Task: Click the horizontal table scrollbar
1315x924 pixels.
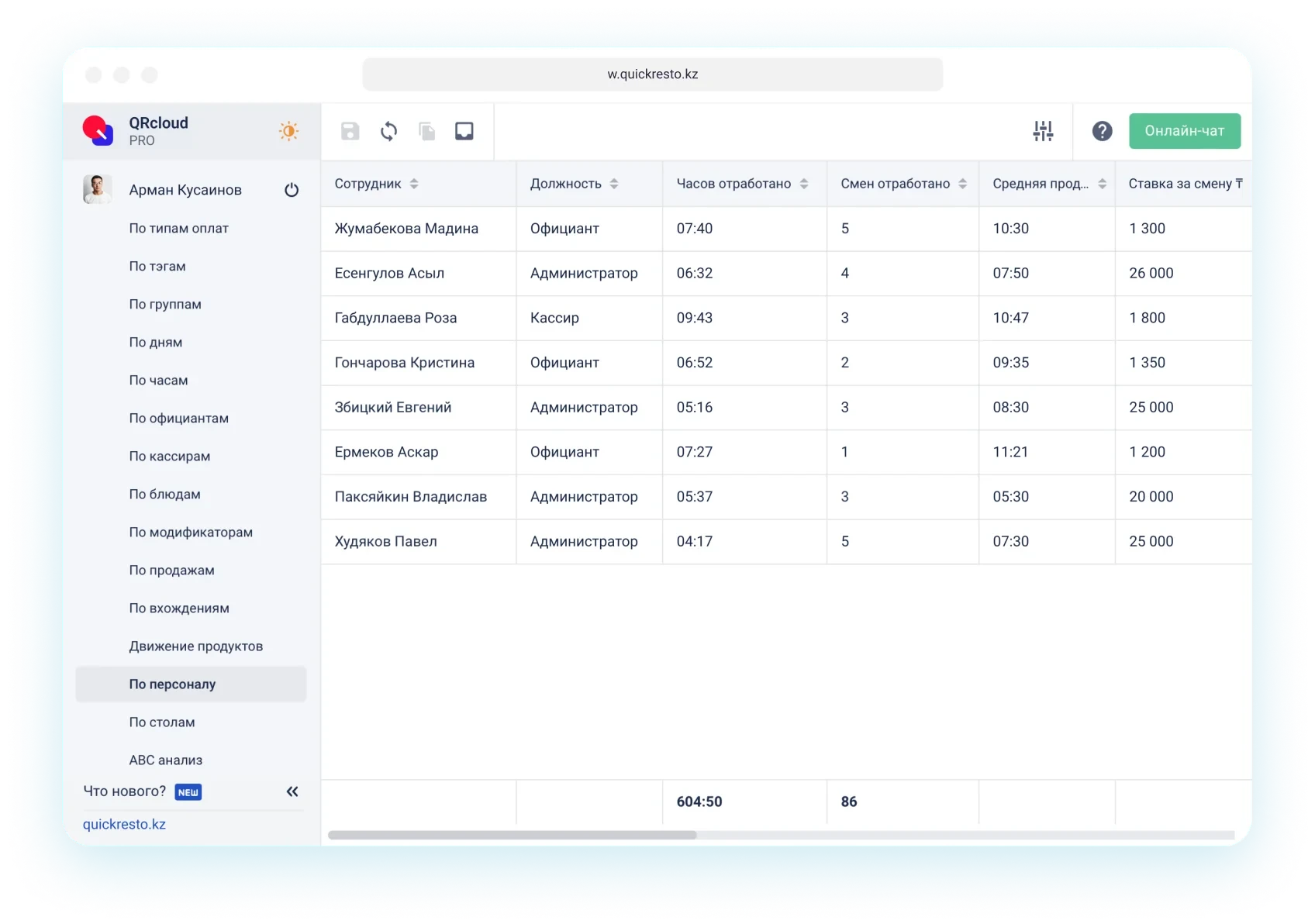Action: 512,835
